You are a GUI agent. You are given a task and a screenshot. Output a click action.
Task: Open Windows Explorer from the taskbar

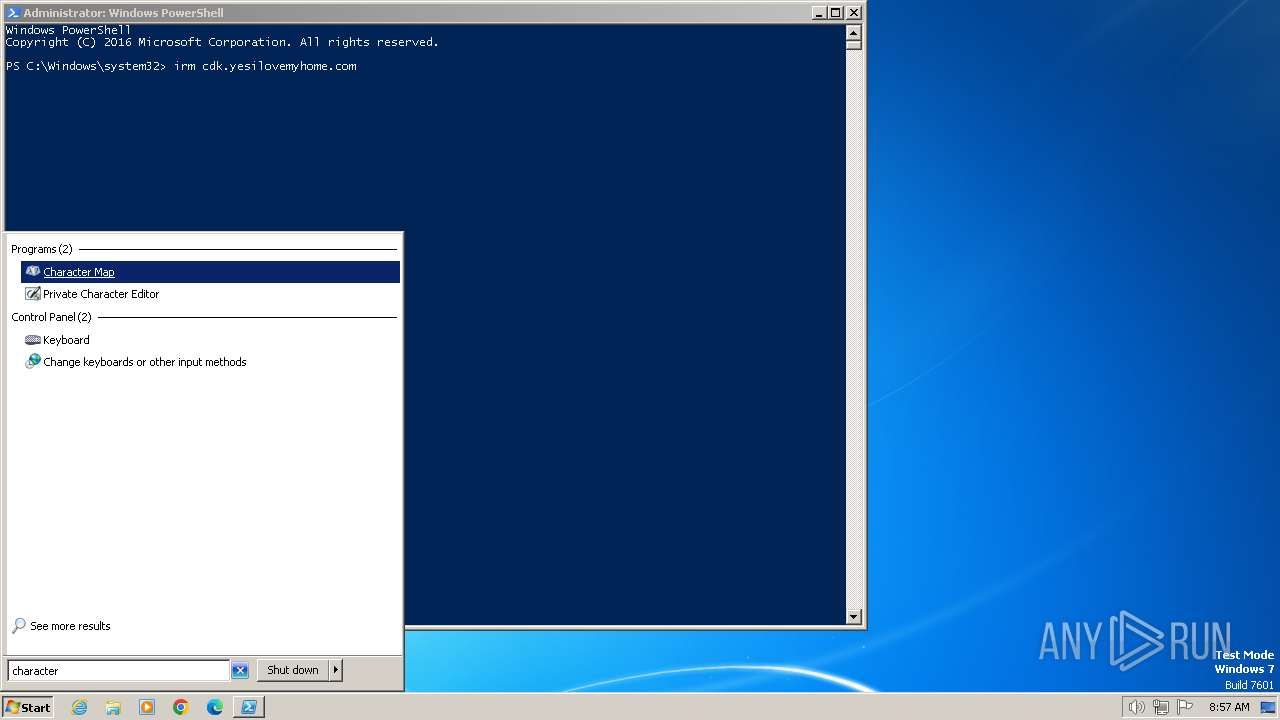point(113,707)
